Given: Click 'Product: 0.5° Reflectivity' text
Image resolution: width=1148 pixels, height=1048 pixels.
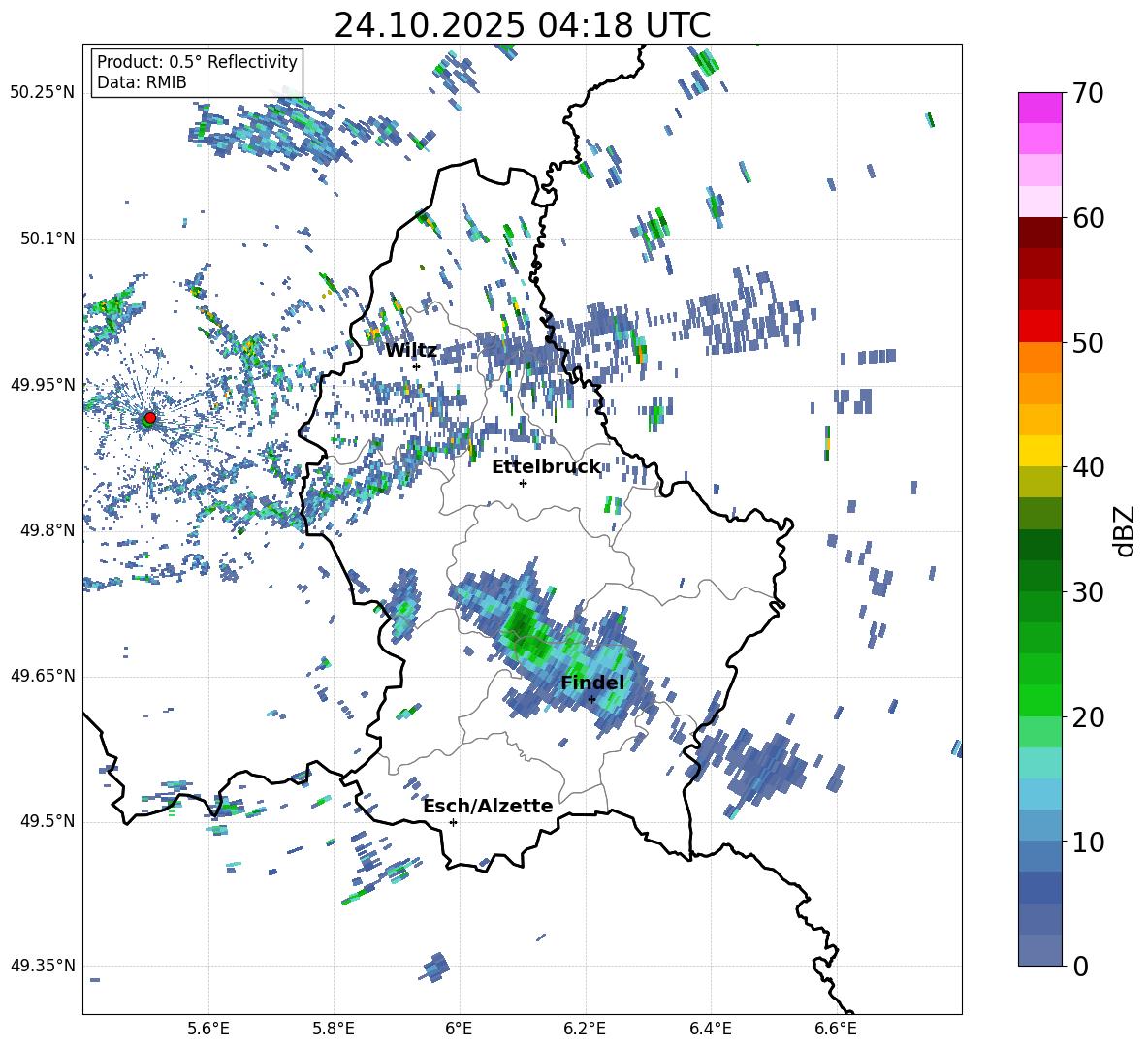Looking at the screenshot, I should (x=197, y=61).
